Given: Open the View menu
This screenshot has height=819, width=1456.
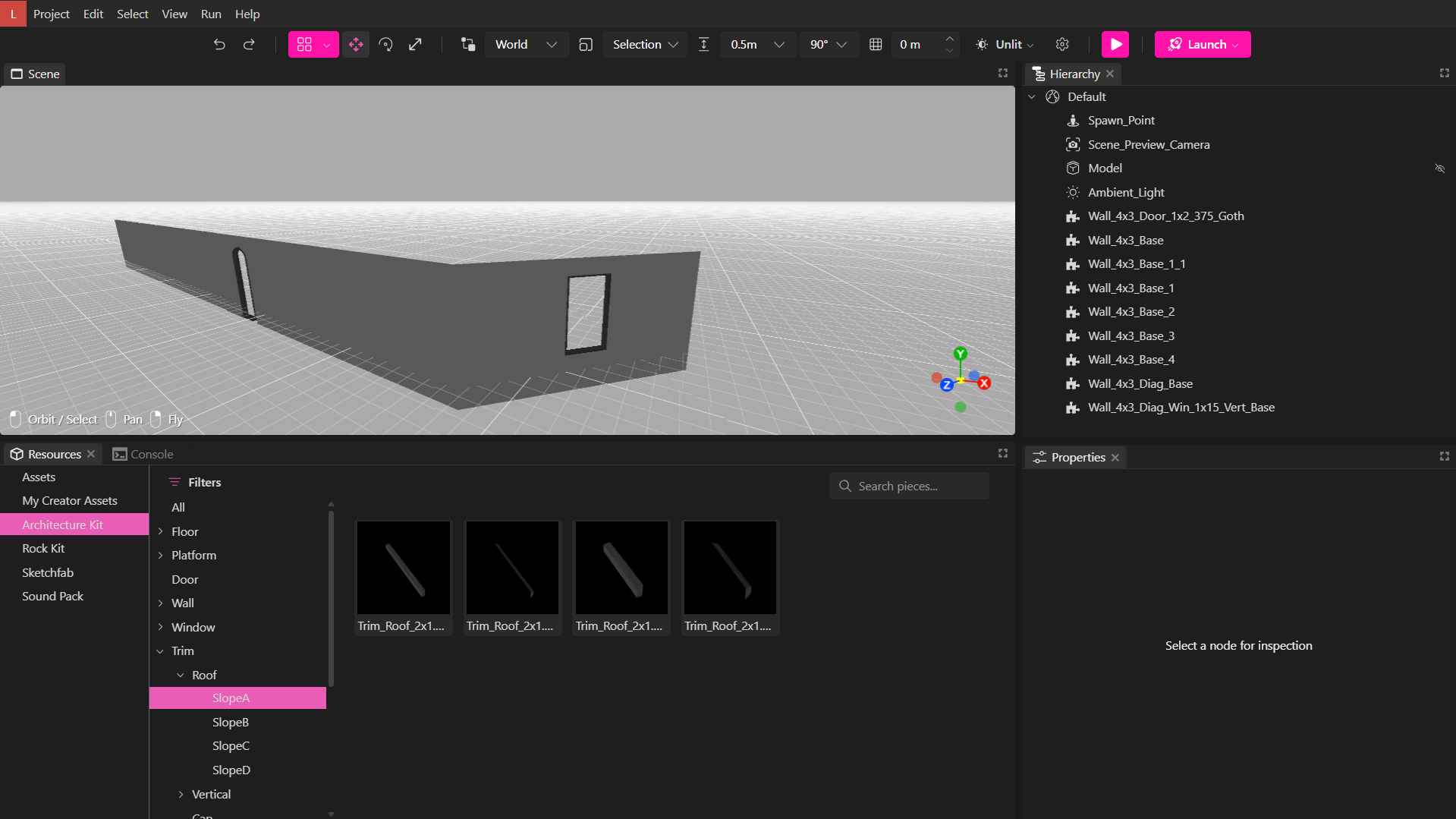Looking at the screenshot, I should (x=175, y=14).
